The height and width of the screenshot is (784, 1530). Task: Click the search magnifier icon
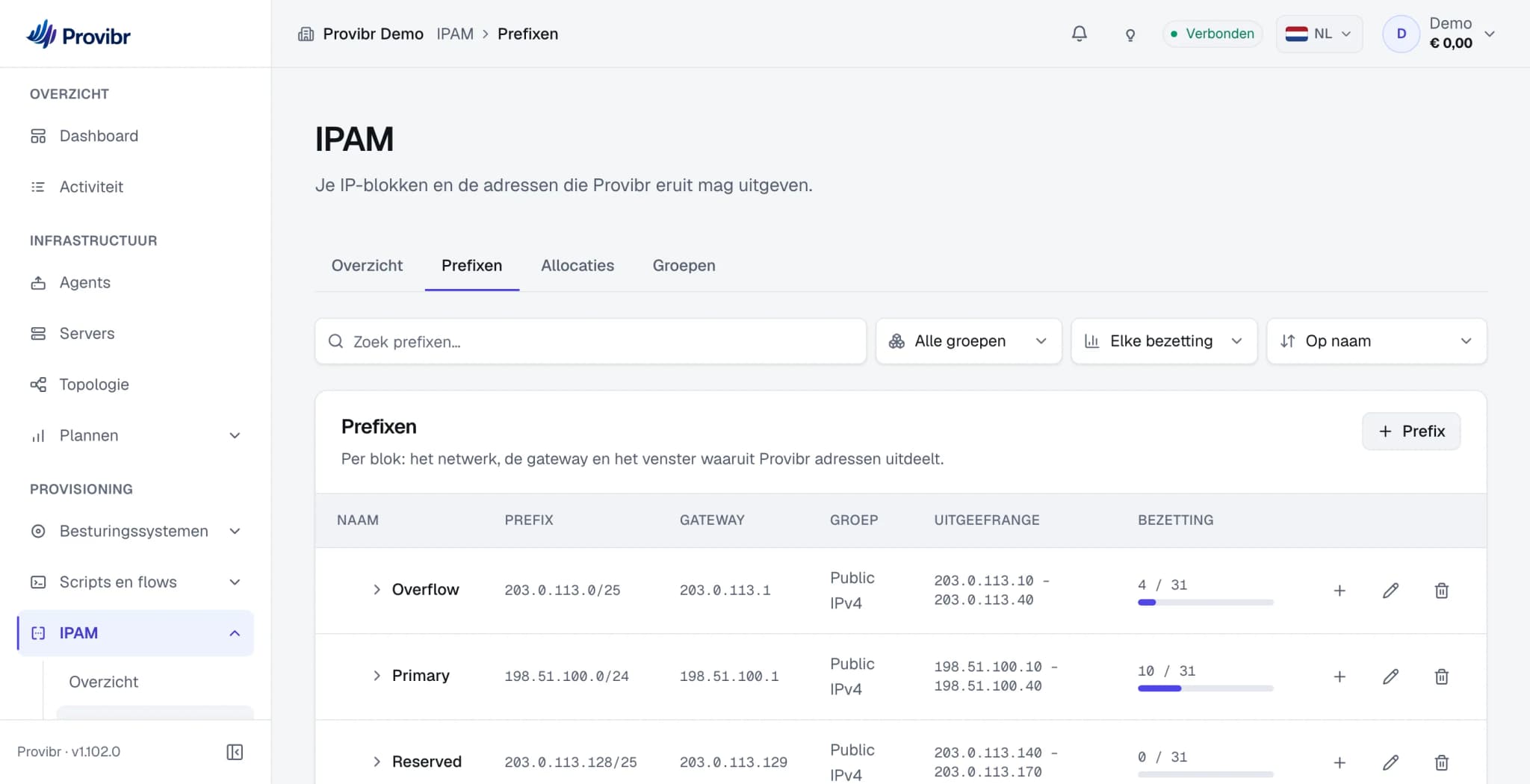pos(336,341)
